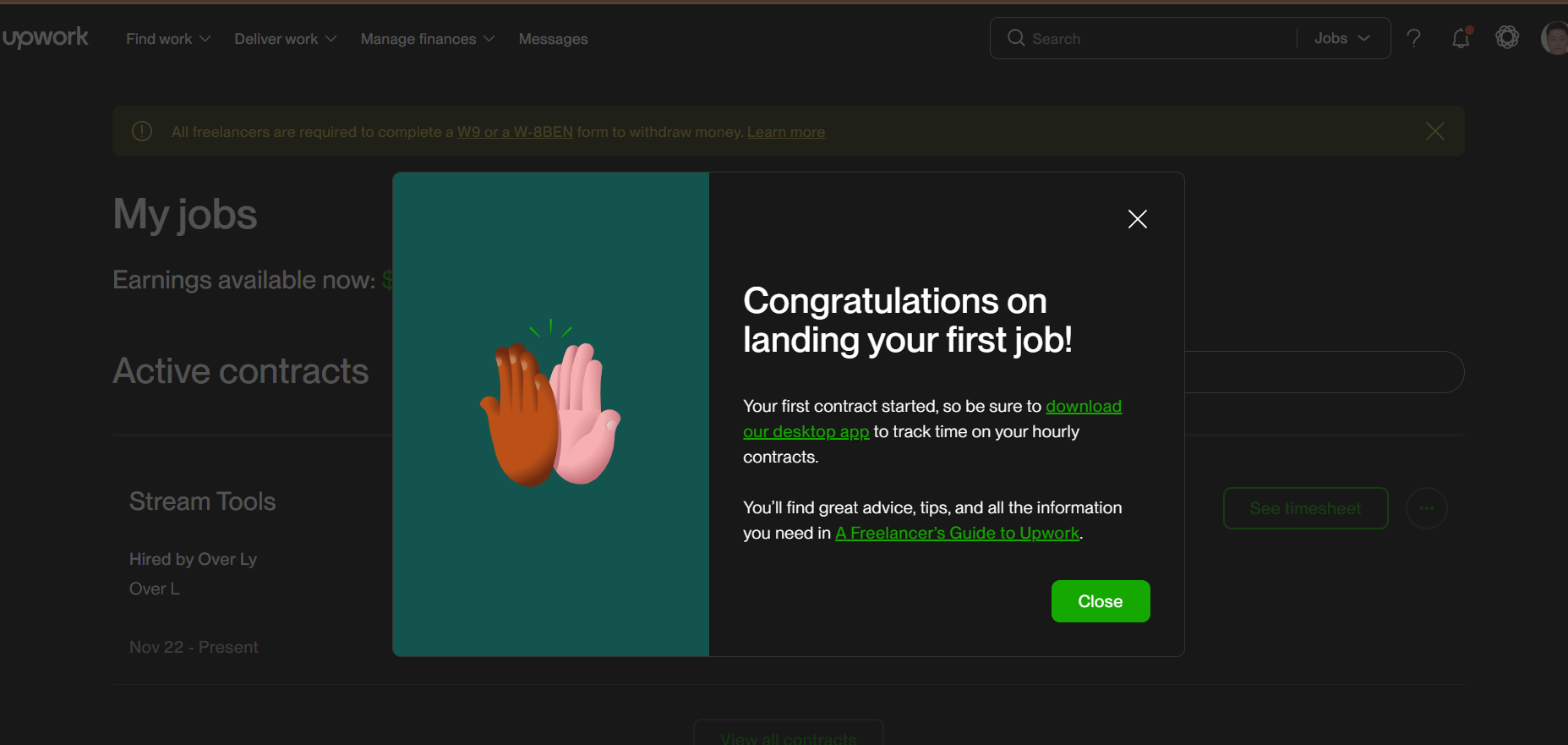1568x745 pixels.
Task: Close the congratulations dialog with the X icon
Action: [1138, 219]
